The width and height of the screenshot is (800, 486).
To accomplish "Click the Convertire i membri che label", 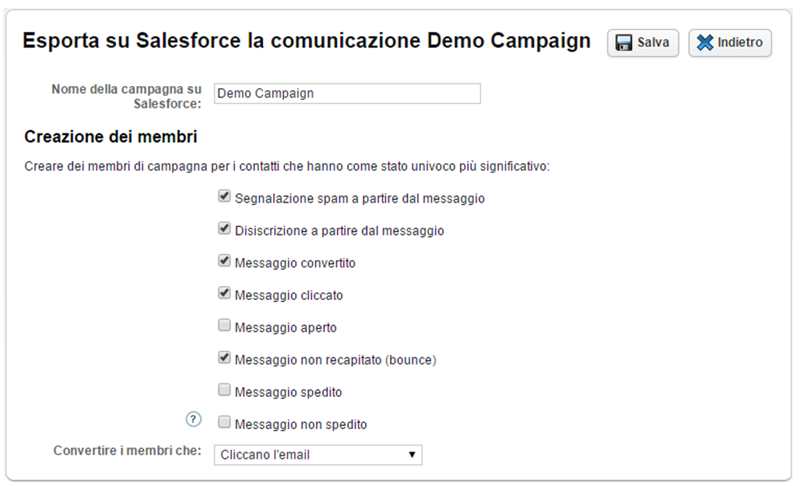I will pos(128,452).
